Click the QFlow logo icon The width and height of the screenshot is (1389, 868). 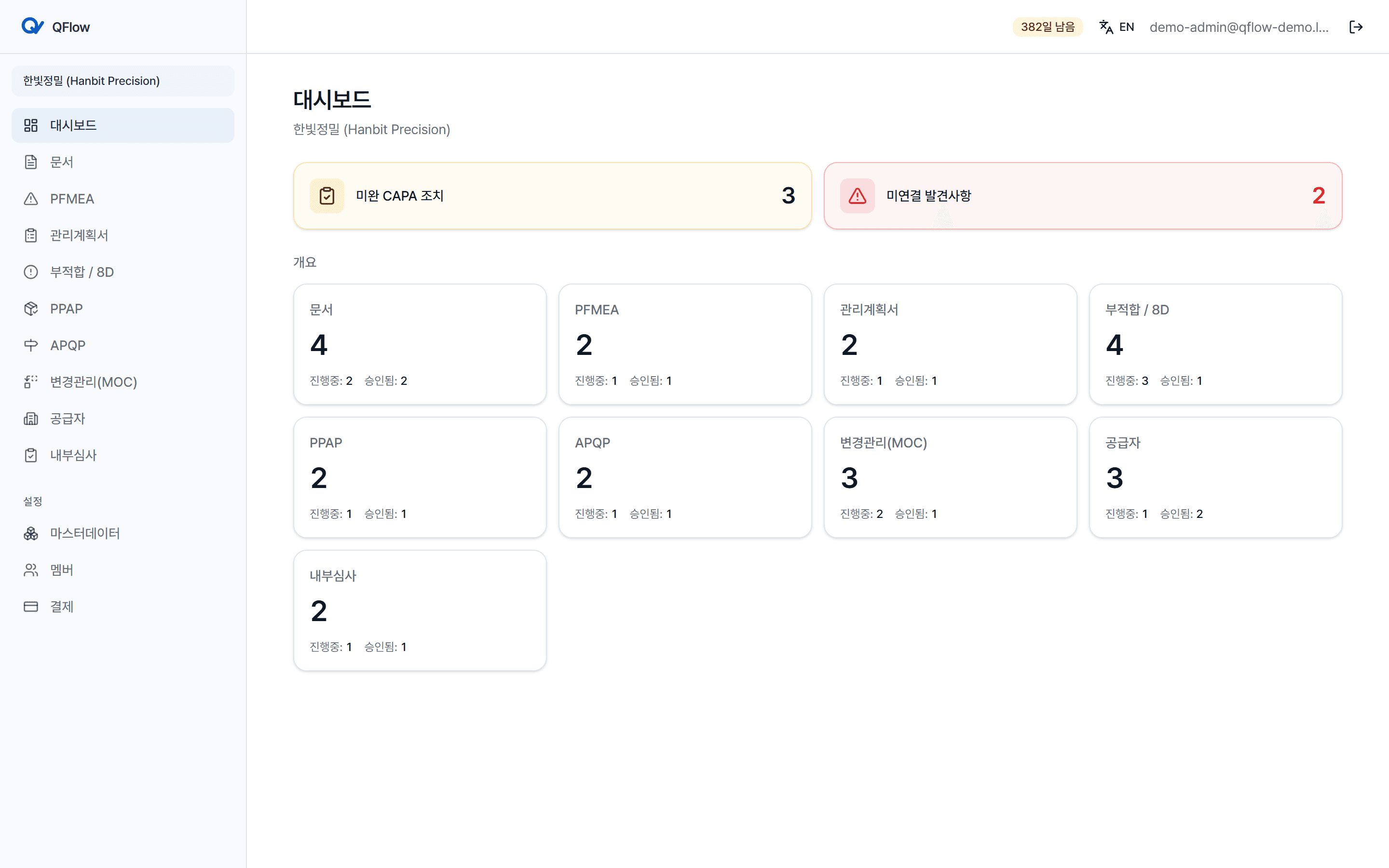pyautogui.click(x=33, y=27)
